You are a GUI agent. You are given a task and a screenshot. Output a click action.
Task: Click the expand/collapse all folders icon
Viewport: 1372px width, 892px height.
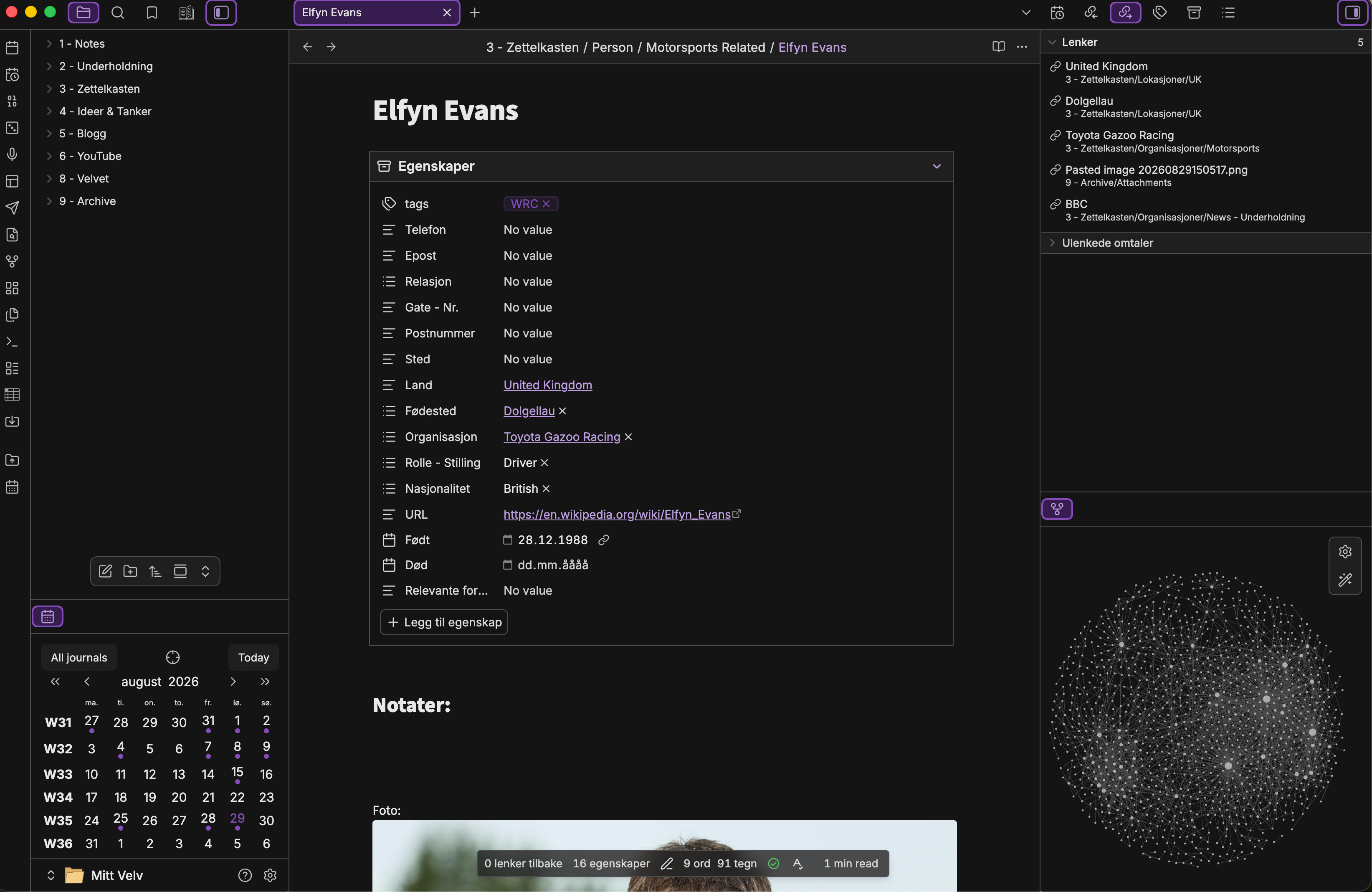tap(205, 571)
